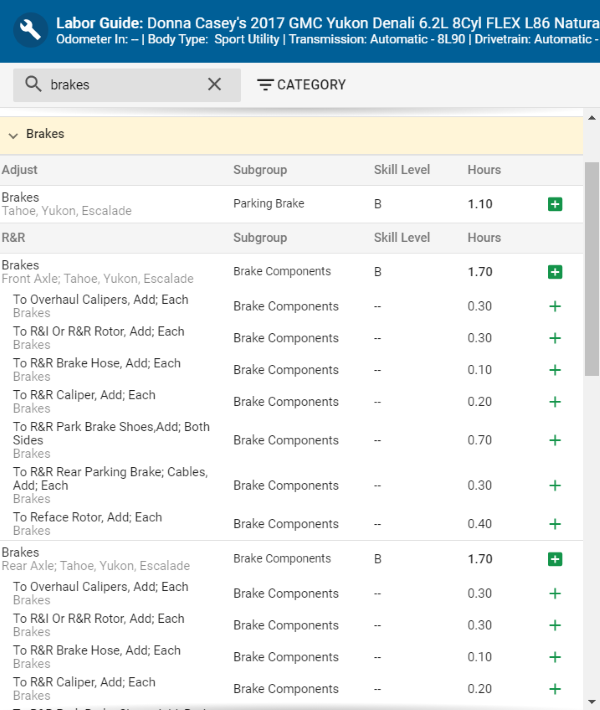This screenshot has height=710, width=600.
Task: Click the Hours column header under Adjust
Action: 484,170
